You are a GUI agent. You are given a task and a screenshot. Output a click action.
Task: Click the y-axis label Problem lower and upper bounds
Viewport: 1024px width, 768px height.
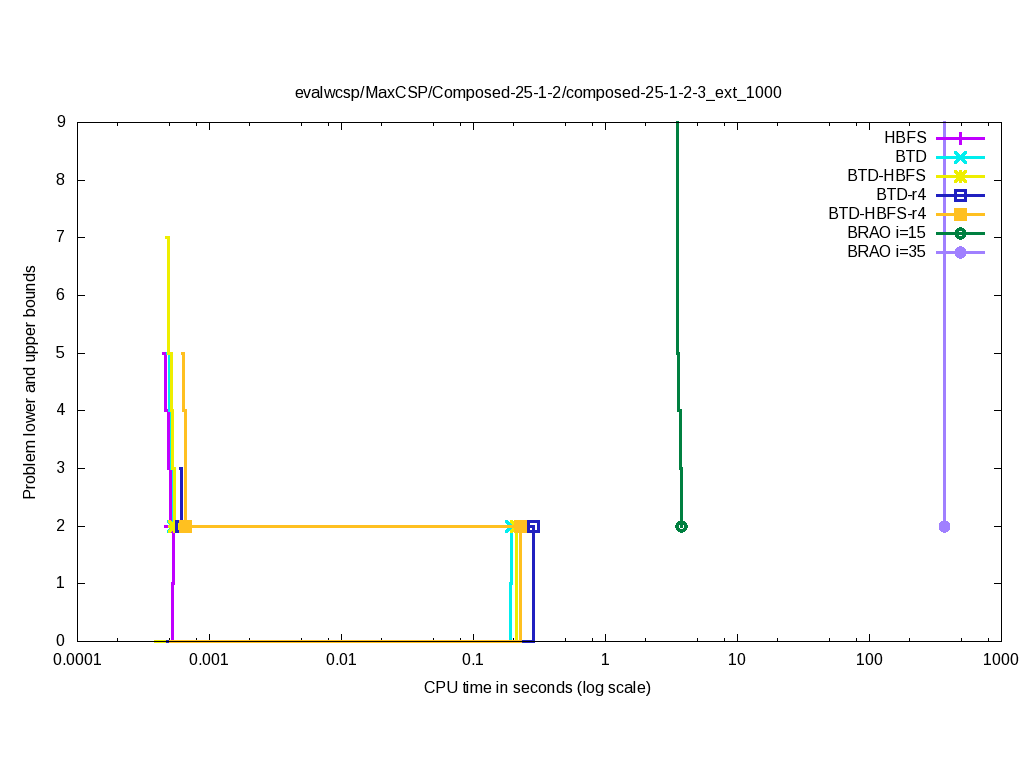click(x=30, y=383)
